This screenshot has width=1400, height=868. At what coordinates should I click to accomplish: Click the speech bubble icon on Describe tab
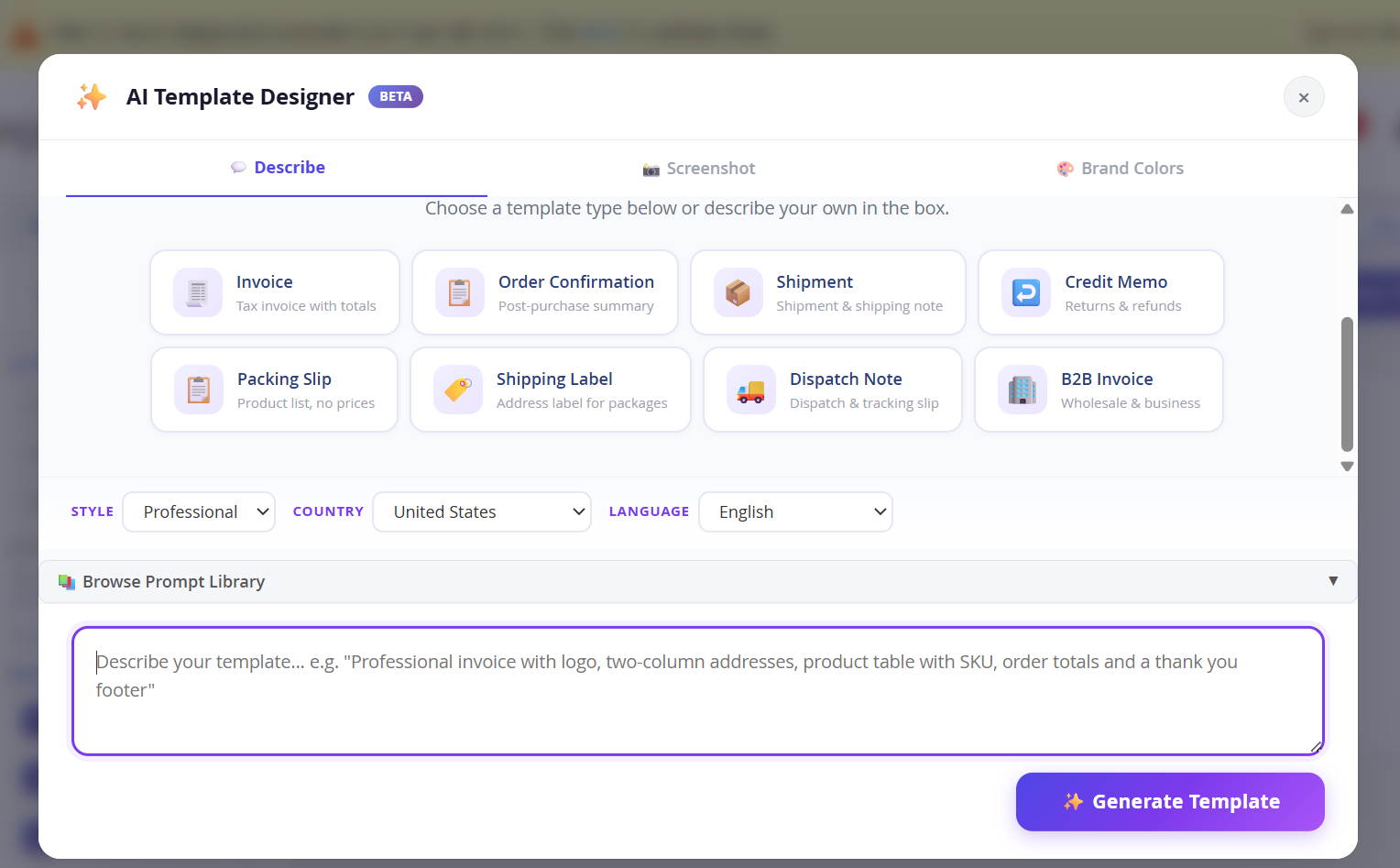pyautogui.click(x=238, y=168)
